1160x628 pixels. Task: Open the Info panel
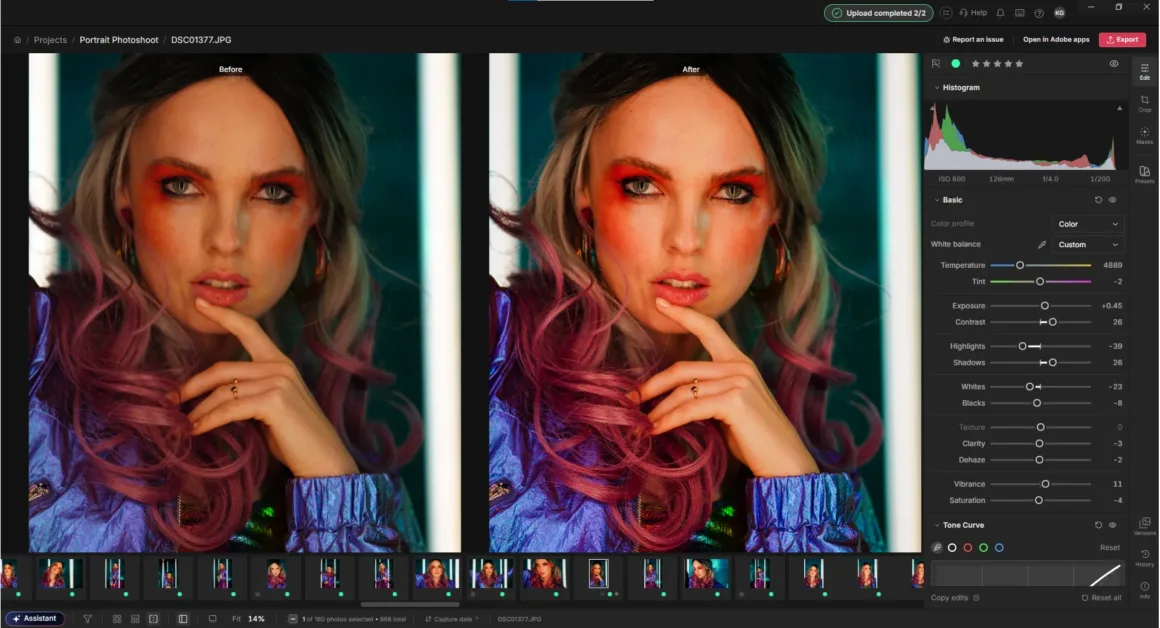1144,590
